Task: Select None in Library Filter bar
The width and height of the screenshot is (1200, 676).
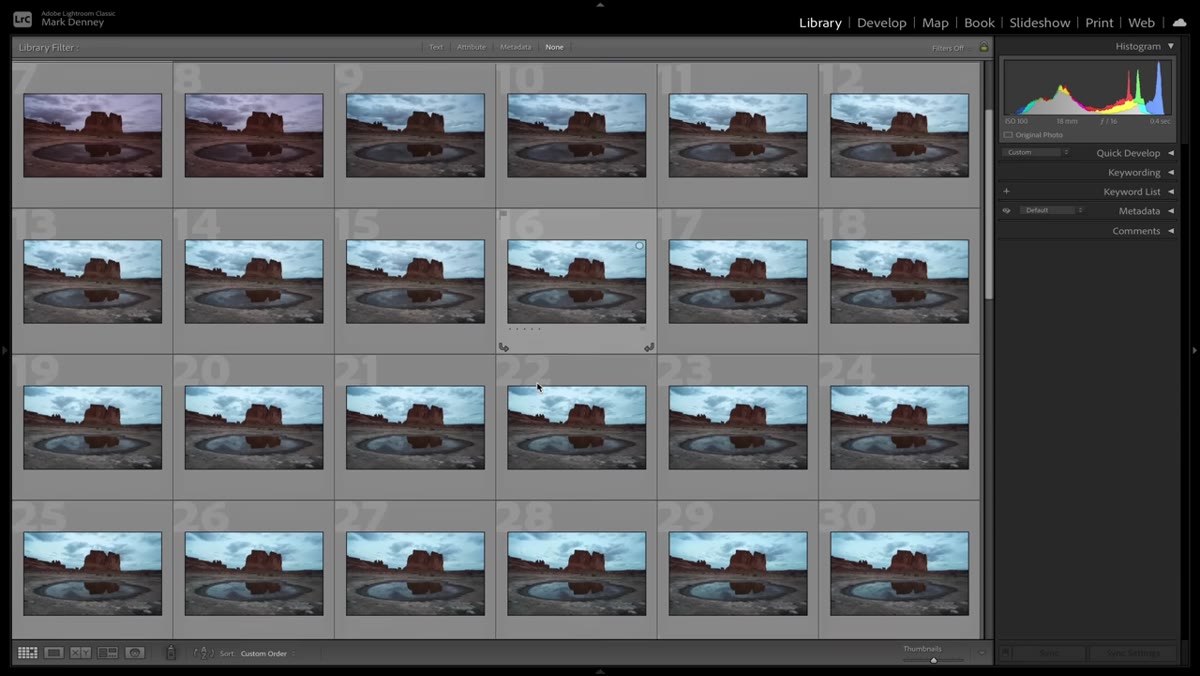Action: [554, 47]
